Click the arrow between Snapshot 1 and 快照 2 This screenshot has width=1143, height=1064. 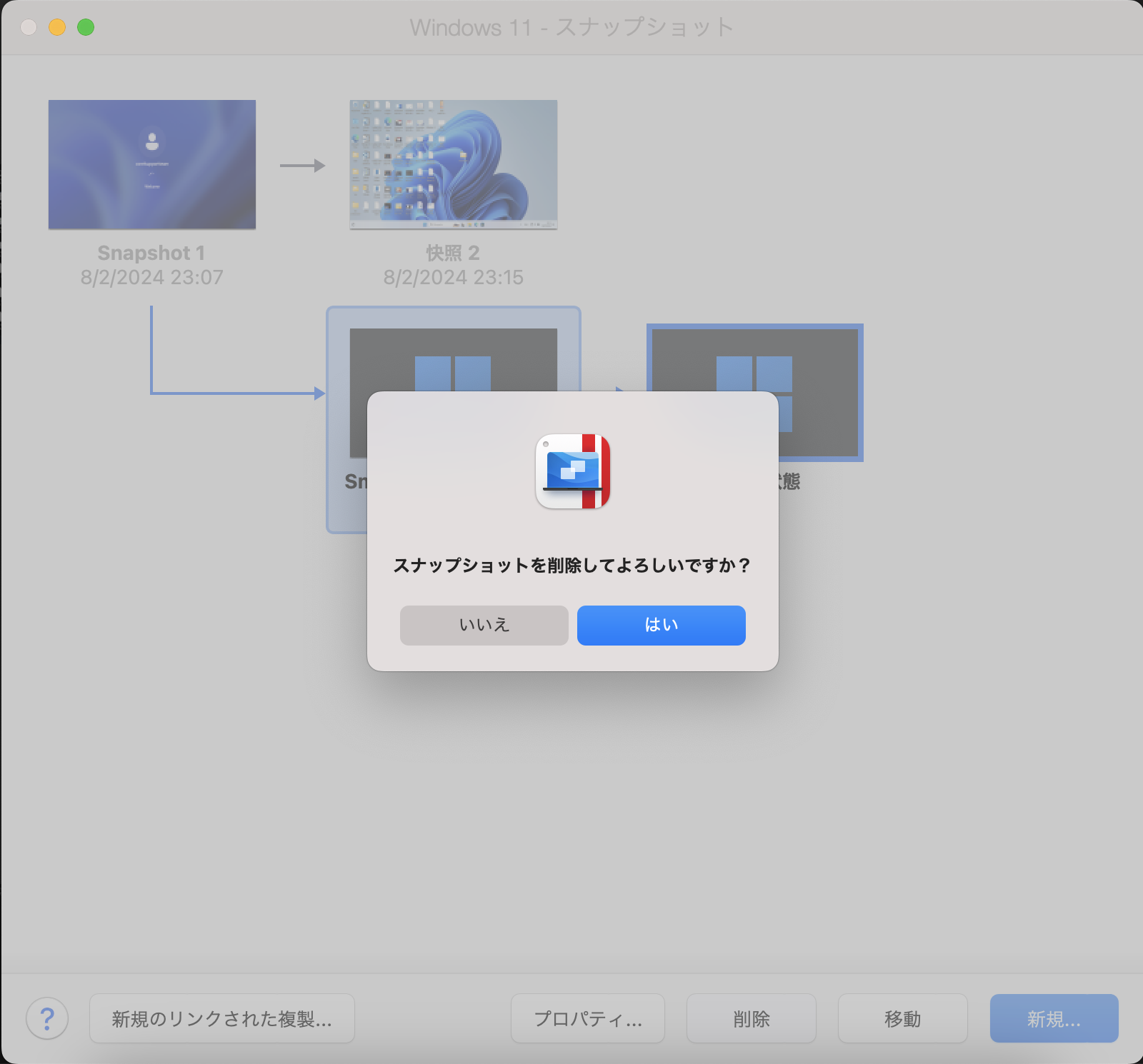click(302, 166)
